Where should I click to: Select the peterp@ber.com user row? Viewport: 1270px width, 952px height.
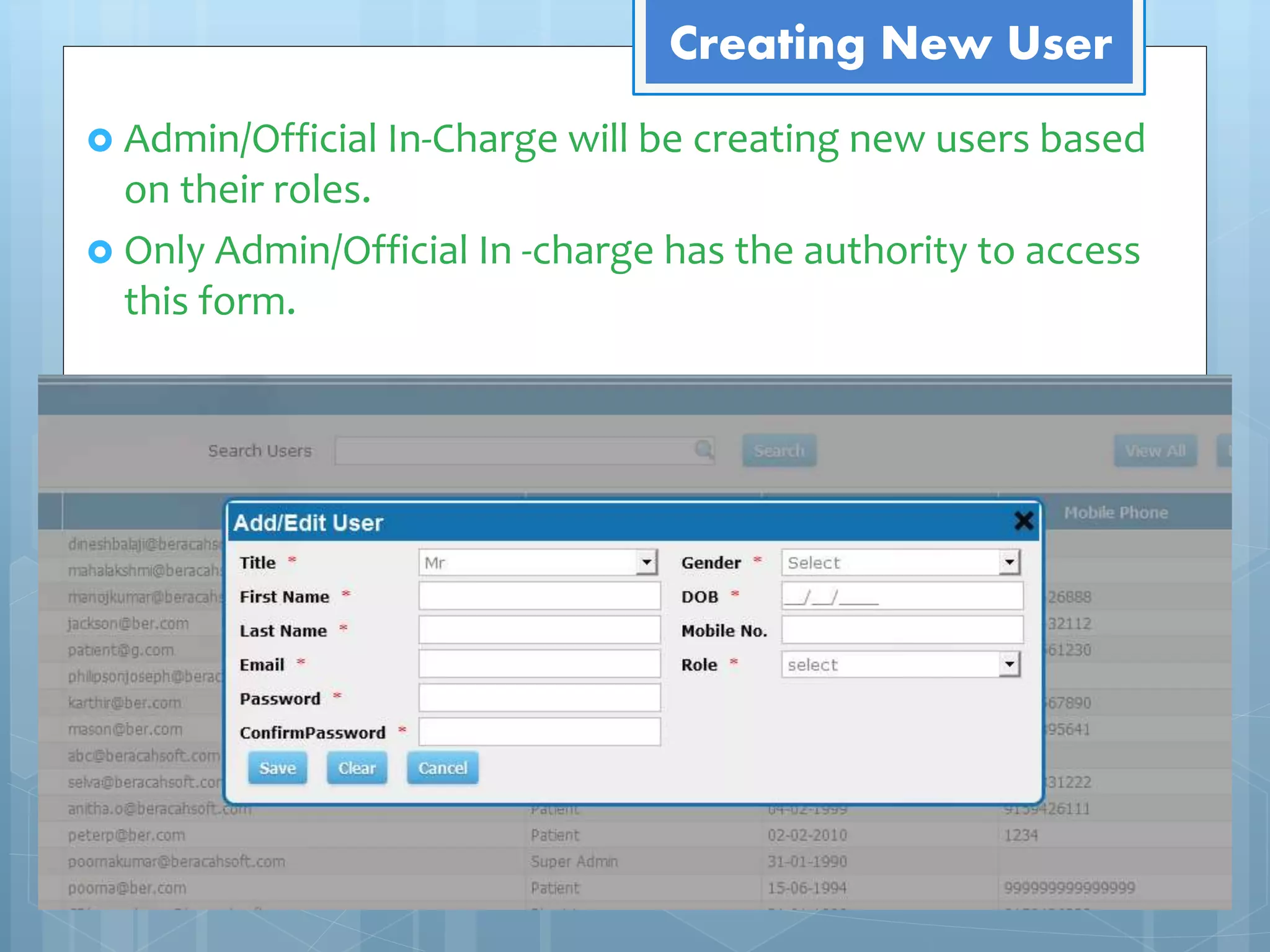tap(127, 835)
